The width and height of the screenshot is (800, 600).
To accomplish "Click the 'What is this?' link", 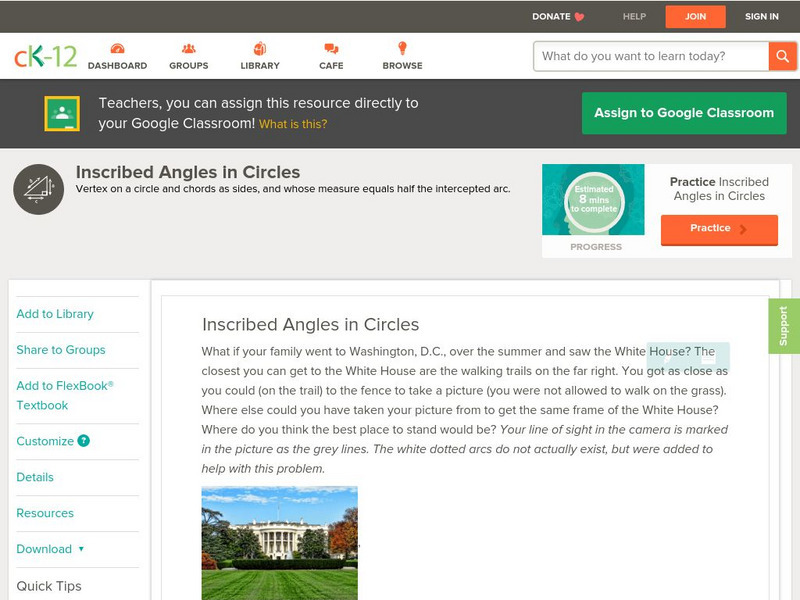I will coord(293,124).
